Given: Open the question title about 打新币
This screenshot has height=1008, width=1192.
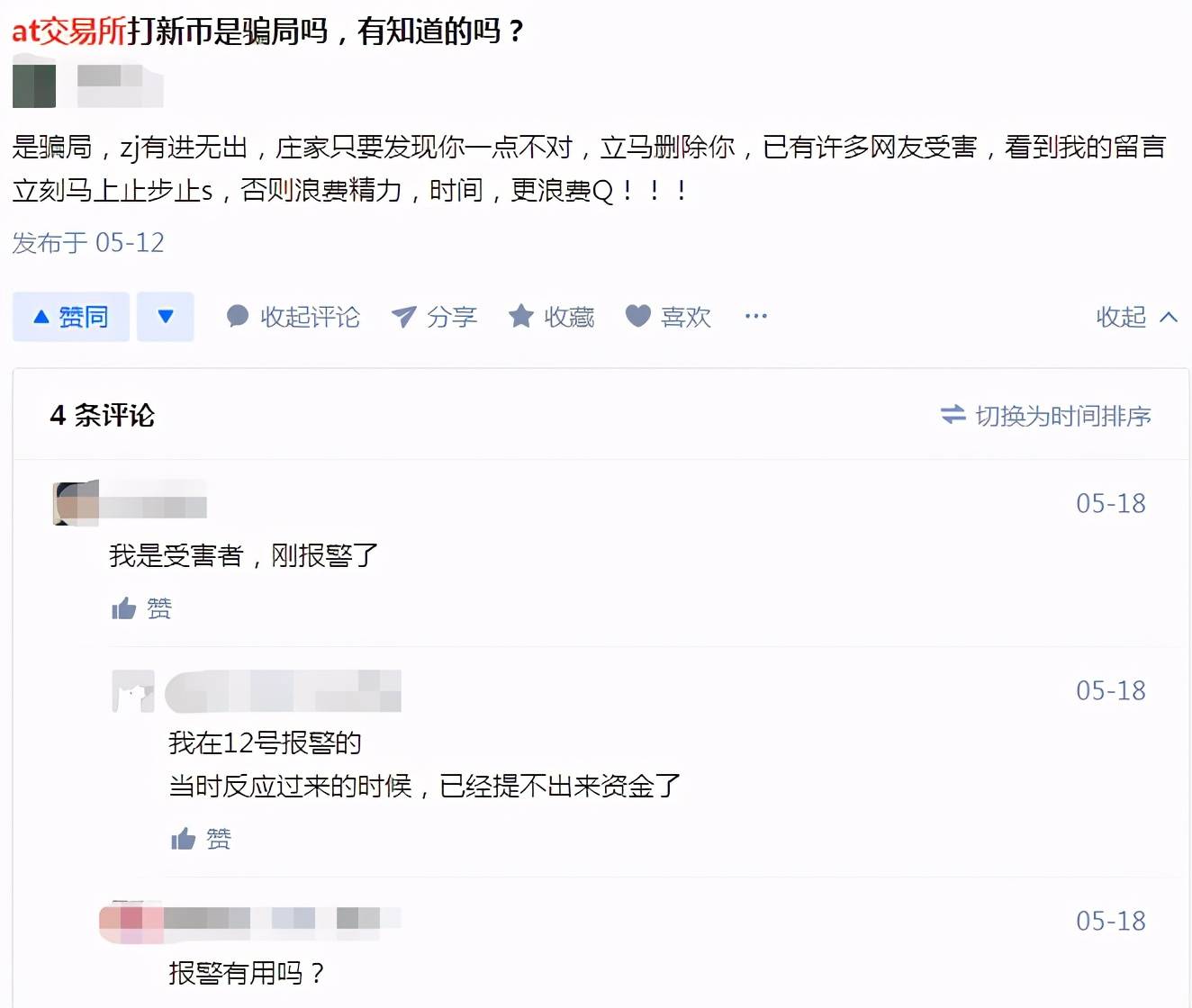Looking at the screenshot, I should pyautogui.click(x=268, y=31).
